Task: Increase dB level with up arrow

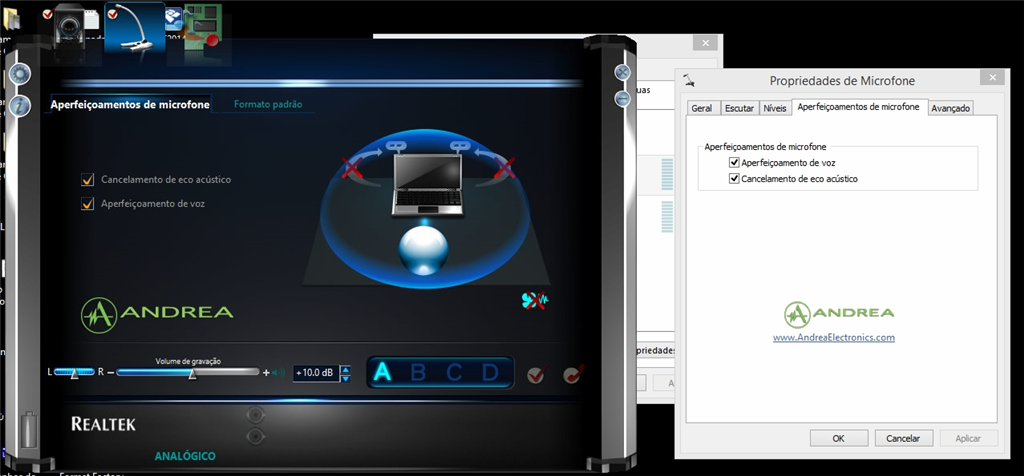Action: (346, 369)
